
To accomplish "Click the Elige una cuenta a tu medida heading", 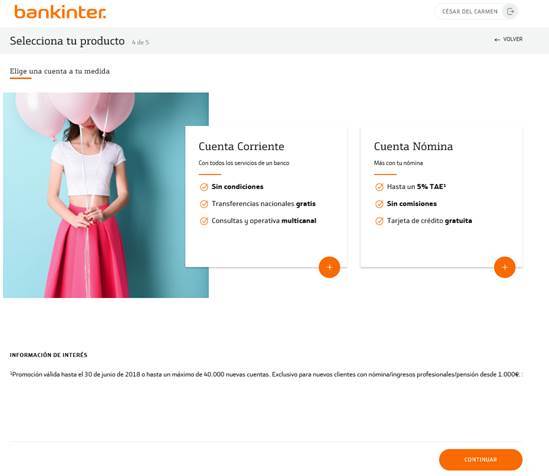I will pyautogui.click(x=60, y=71).
